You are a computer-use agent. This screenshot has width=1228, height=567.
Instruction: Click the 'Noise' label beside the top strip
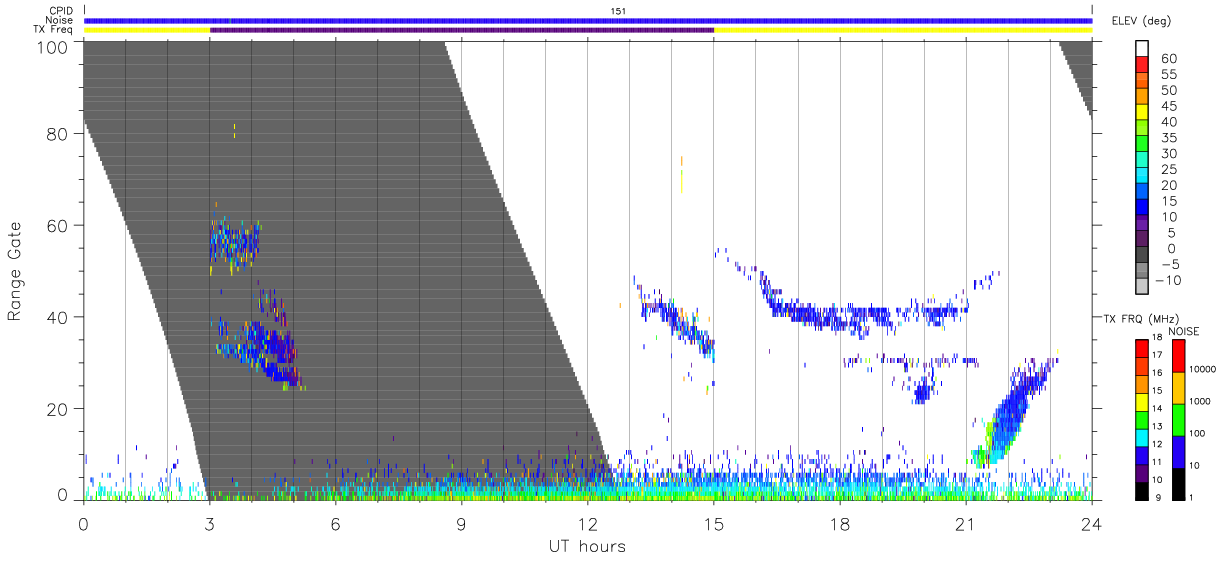59,20
